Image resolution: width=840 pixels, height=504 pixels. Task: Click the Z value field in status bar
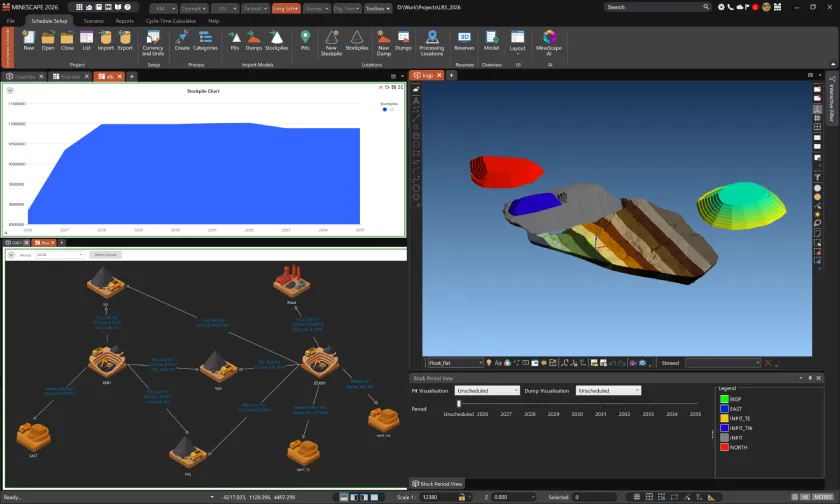pyautogui.click(x=514, y=497)
